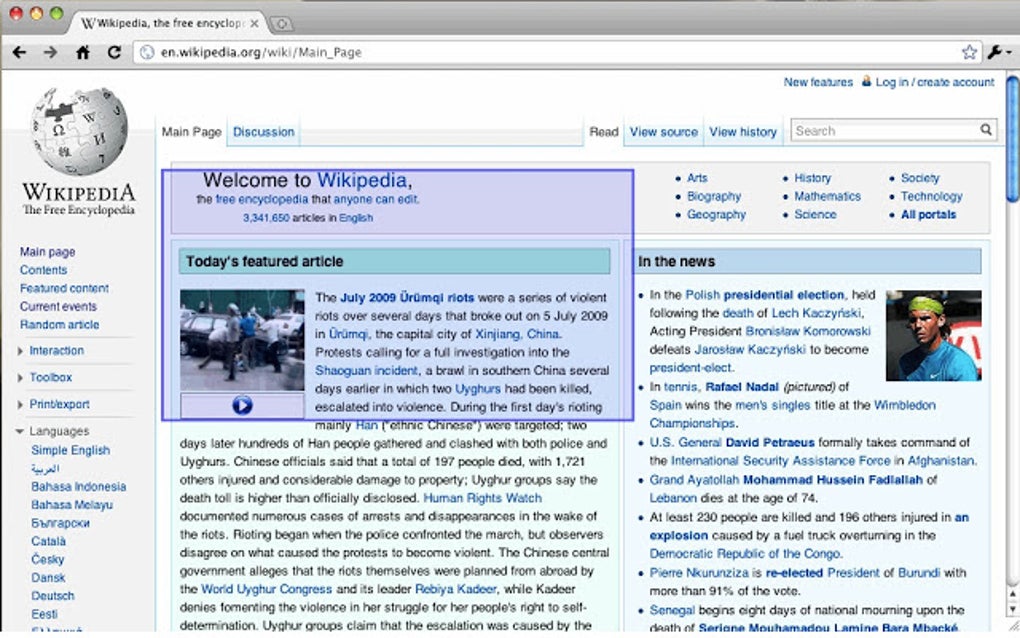
Task: Click the forward navigation arrow
Action: click(51, 51)
